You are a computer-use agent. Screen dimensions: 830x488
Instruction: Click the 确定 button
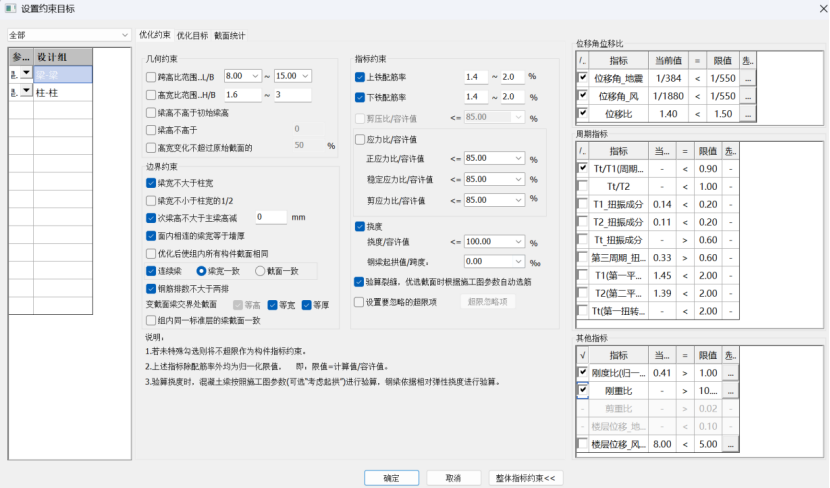click(x=393, y=477)
